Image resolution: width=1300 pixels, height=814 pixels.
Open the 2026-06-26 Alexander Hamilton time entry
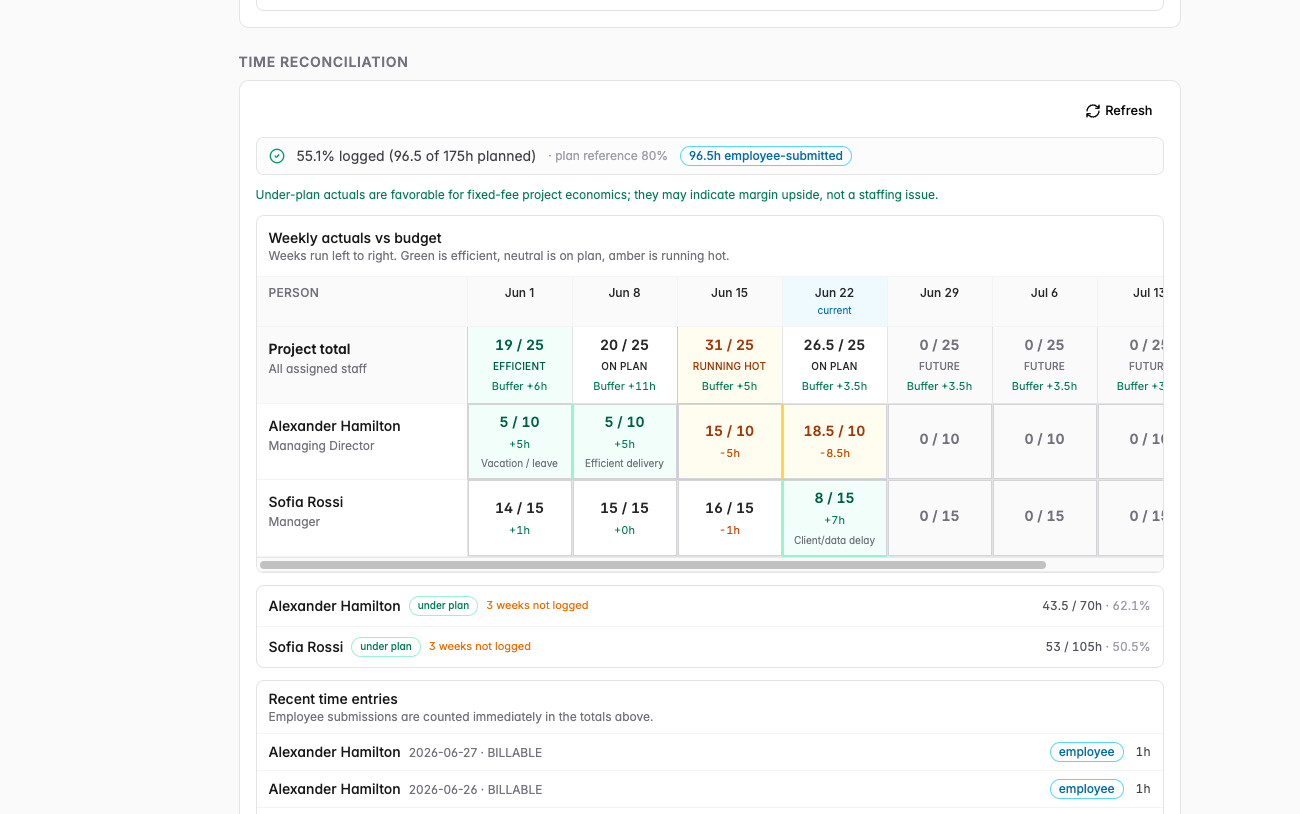[710, 789]
